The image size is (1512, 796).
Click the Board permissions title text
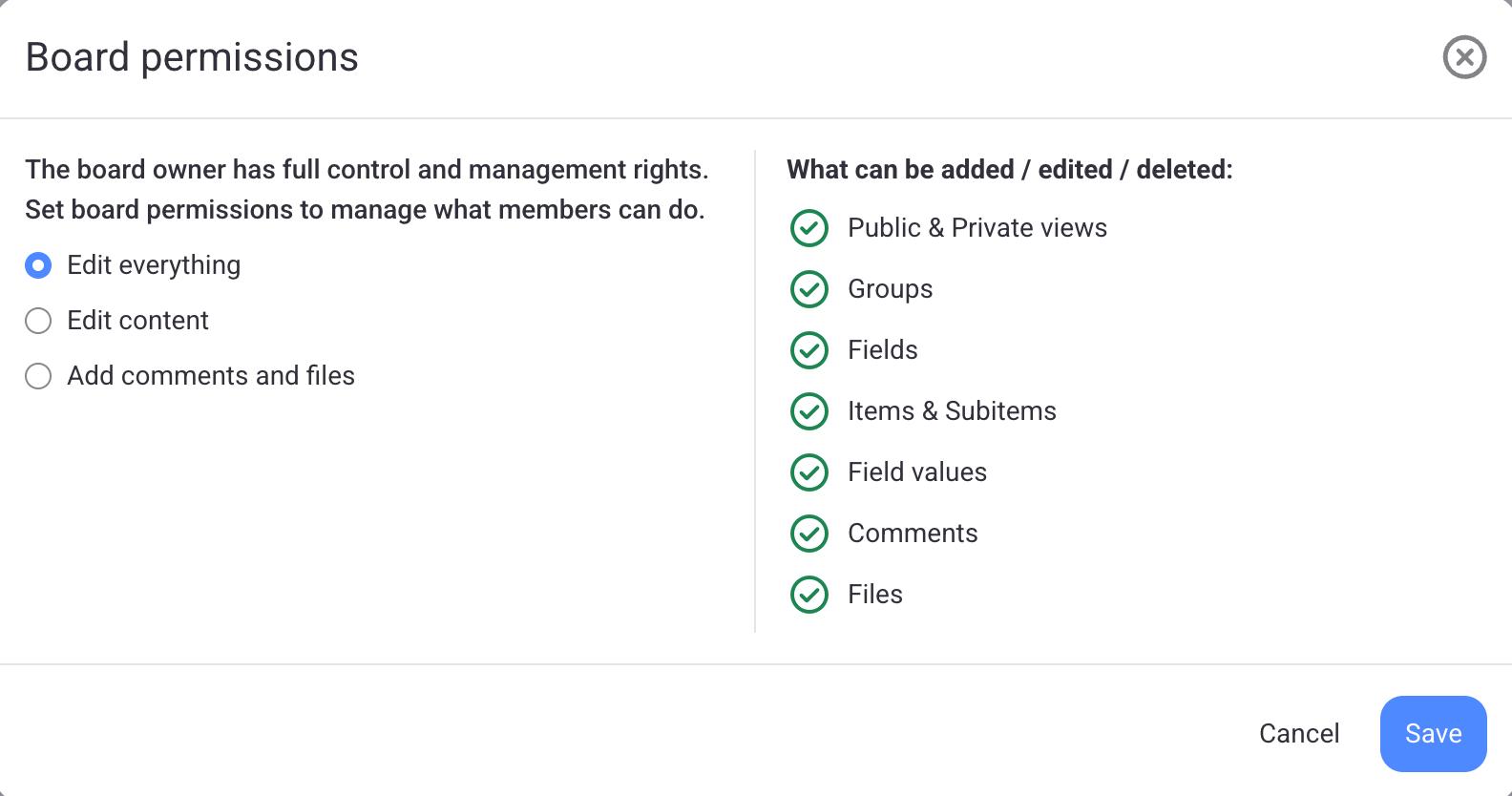pyautogui.click(x=192, y=57)
